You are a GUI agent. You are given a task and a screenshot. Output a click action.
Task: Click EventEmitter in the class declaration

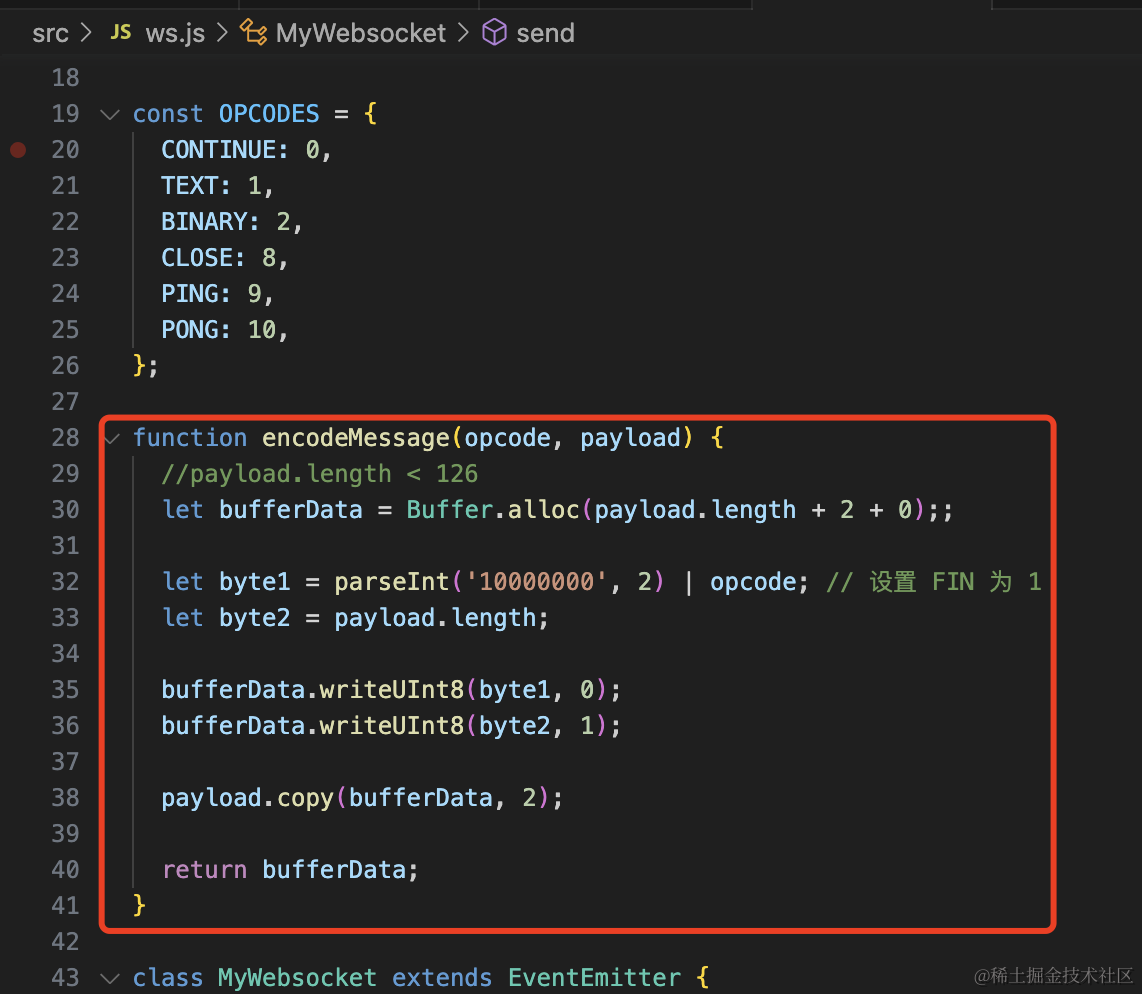(594, 978)
